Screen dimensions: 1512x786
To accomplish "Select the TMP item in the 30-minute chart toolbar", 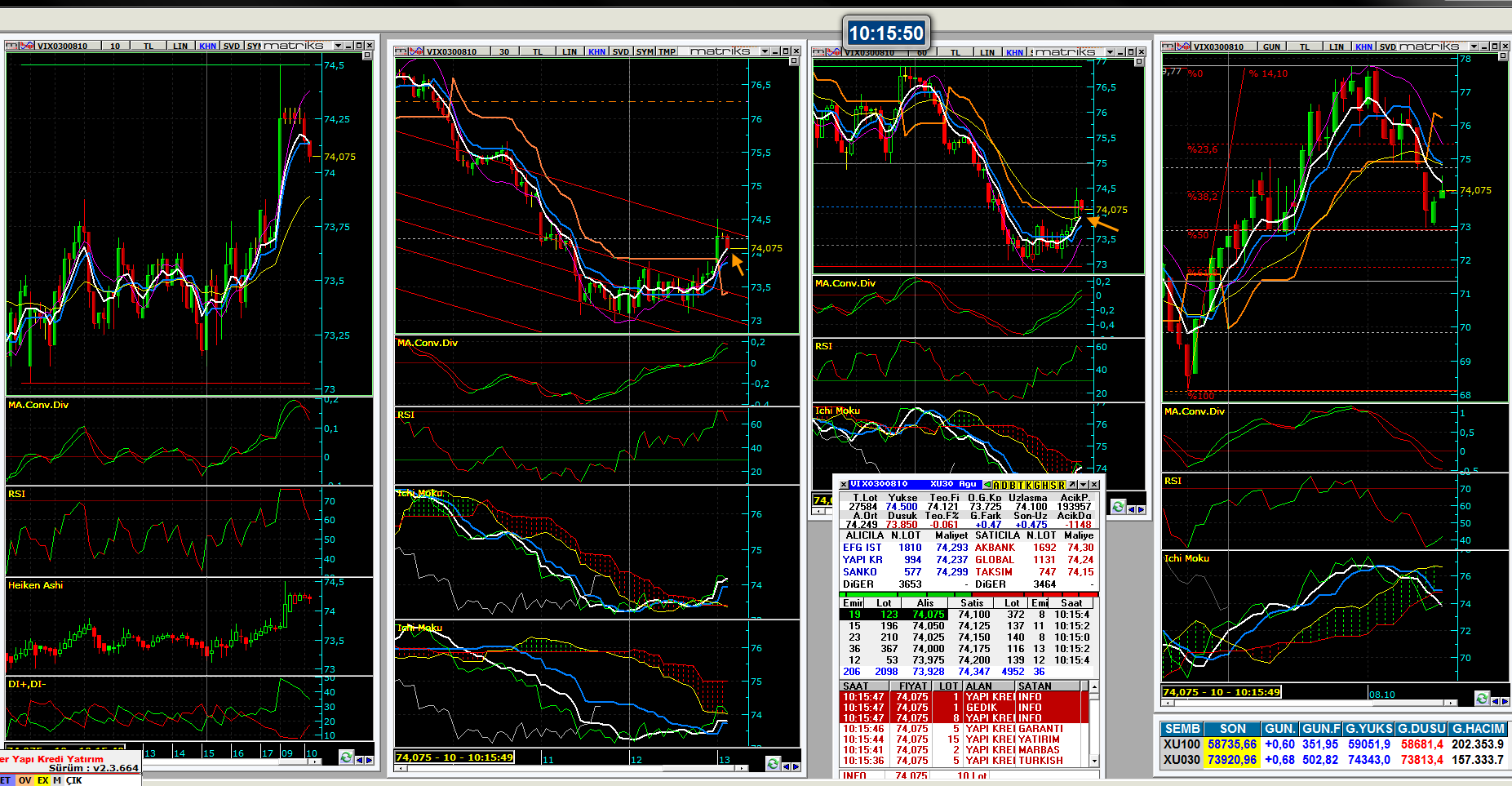I will tap(667, 51).
